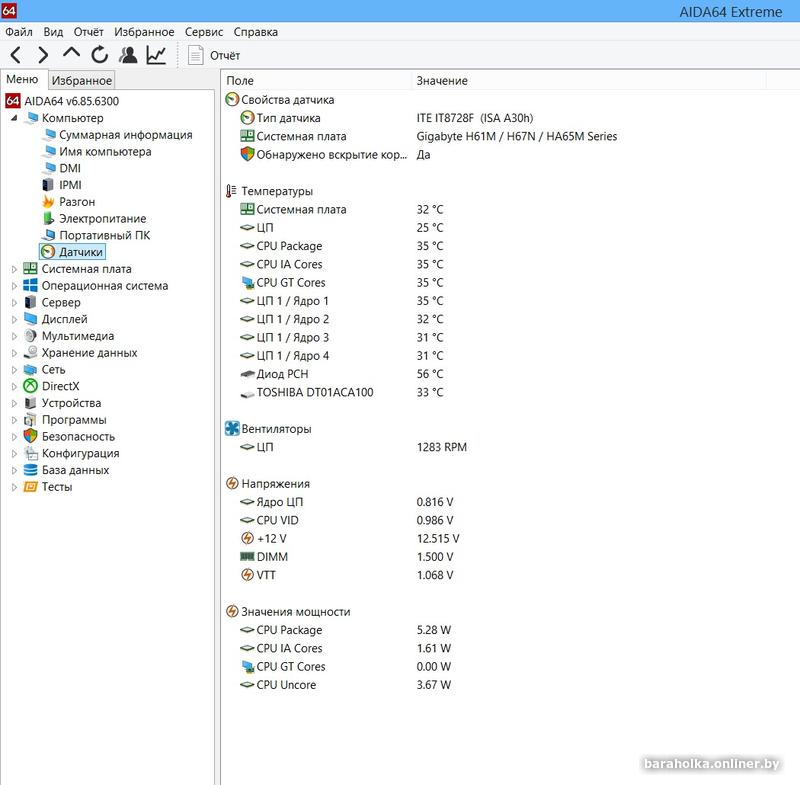Screen dimensions: 800x785
Task: Open the Вид menu
Action: 53,32
